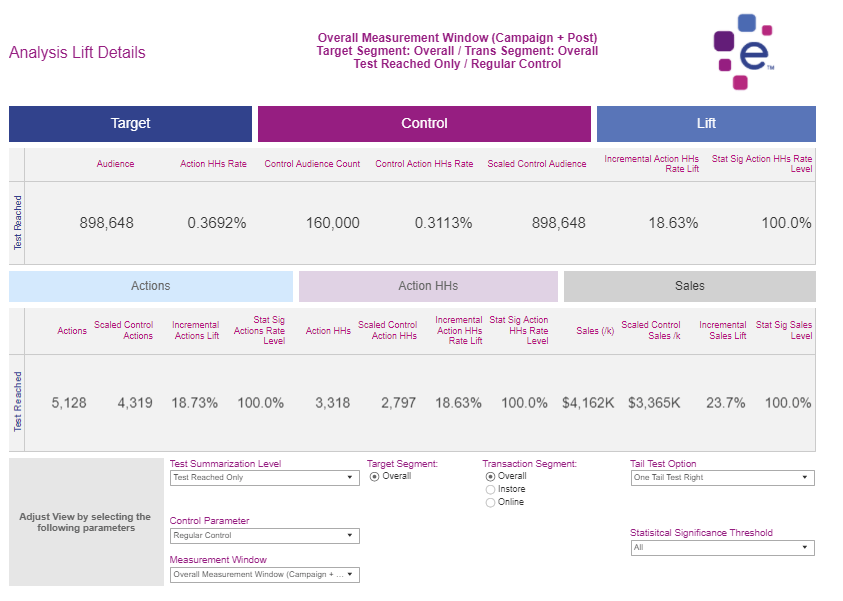Viewport: 843px width, 601px height.
Task: Click the Target section header
Action: pyautogui.click(x=130, y=124)
